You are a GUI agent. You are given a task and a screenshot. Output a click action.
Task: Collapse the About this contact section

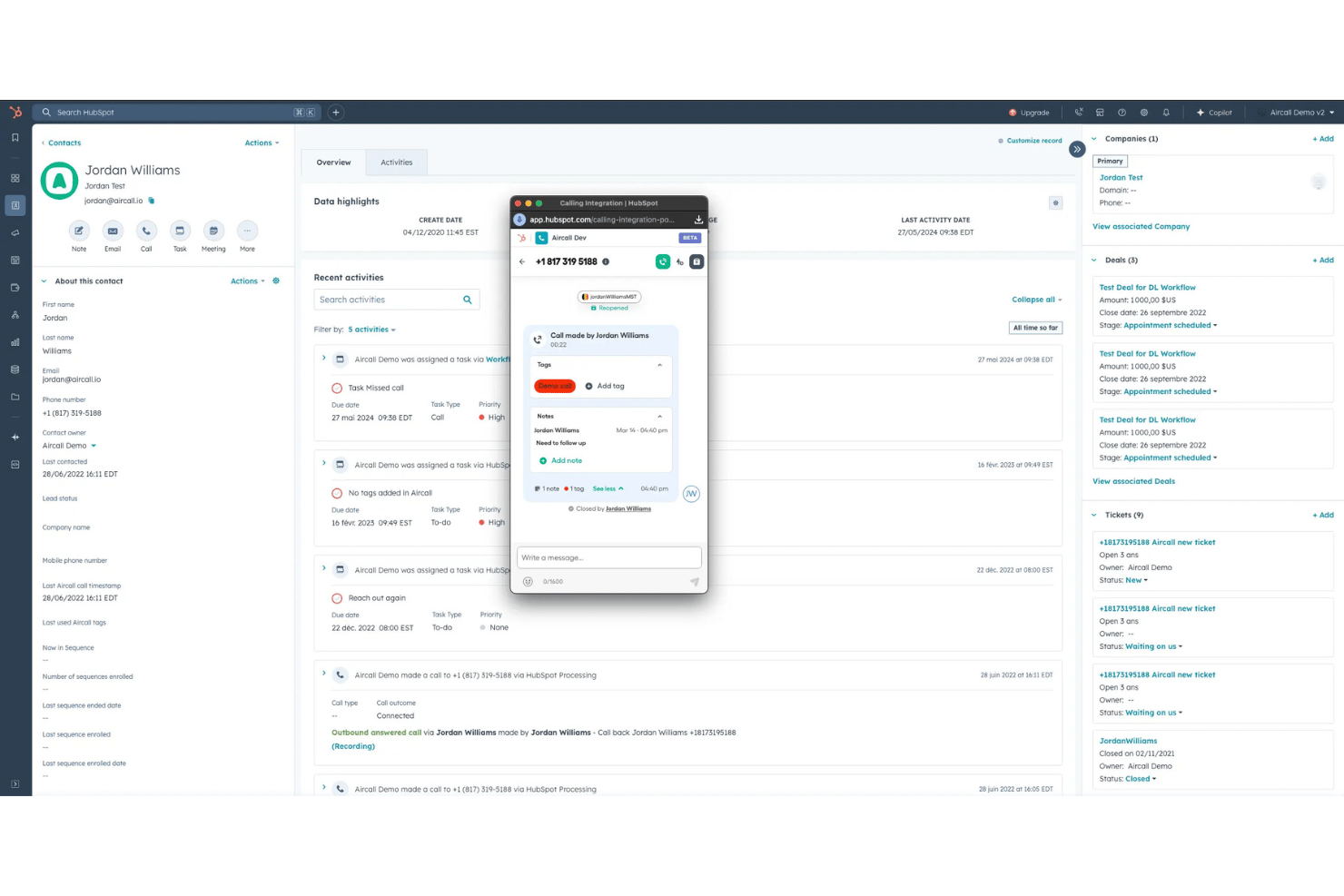44,281
